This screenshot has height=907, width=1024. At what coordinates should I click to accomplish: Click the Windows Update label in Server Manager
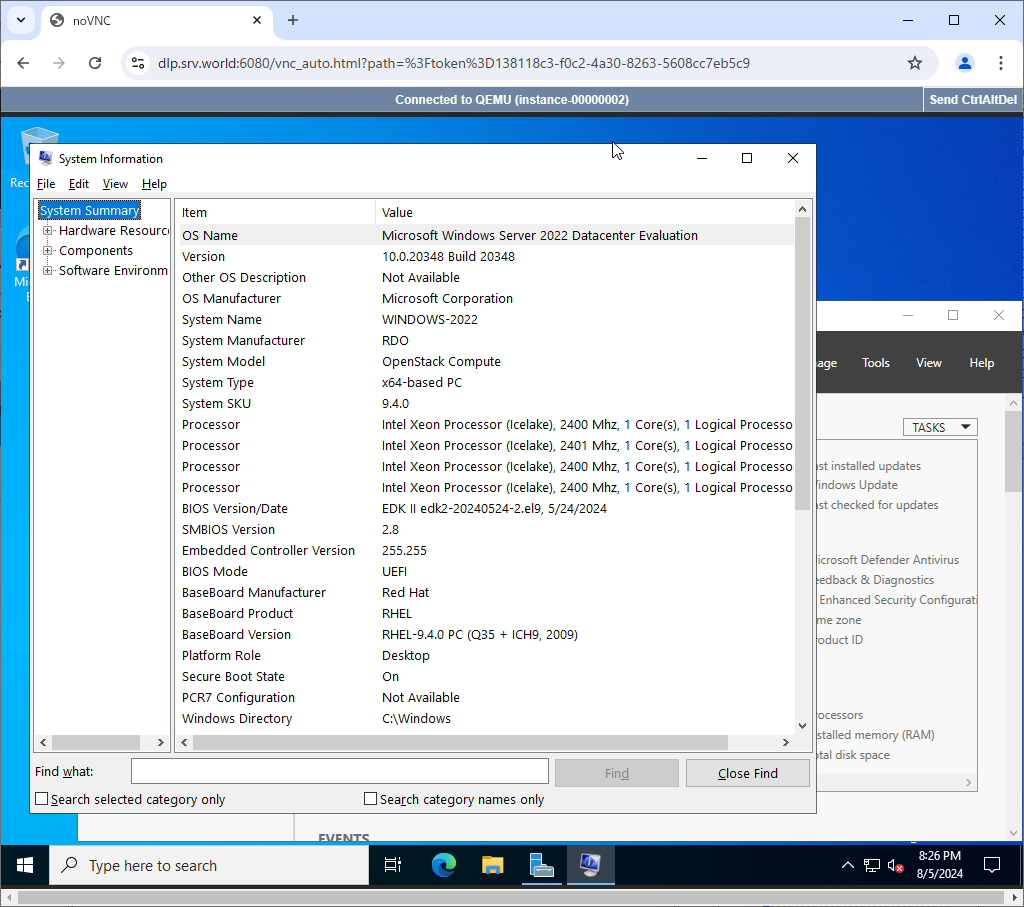[857, 485]
